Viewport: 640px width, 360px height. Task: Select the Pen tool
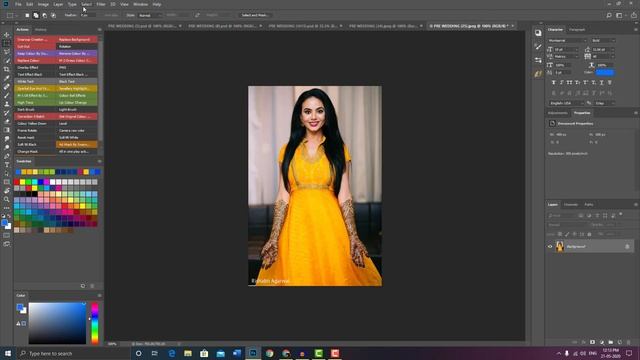pyautogui.click(x=7, y=156)
